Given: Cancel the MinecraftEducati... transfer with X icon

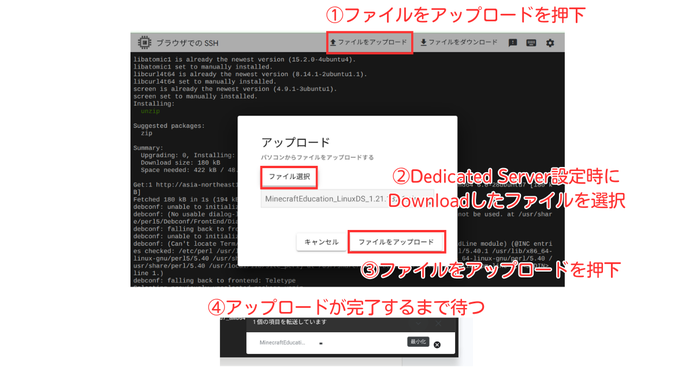Looking at the screenshot, I should point(437,344).
